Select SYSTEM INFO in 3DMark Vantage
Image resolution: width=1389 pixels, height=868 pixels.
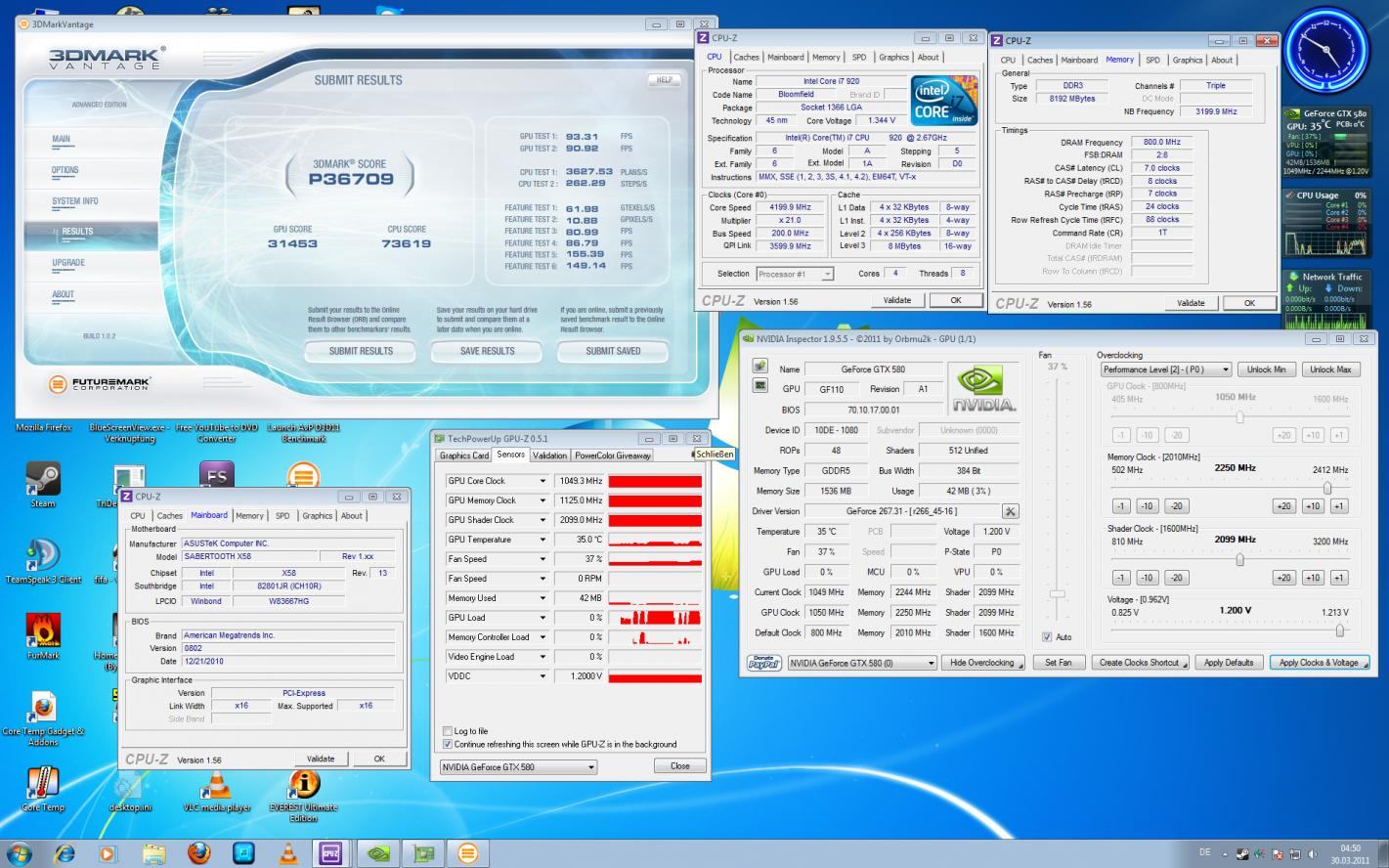(75, 201)
